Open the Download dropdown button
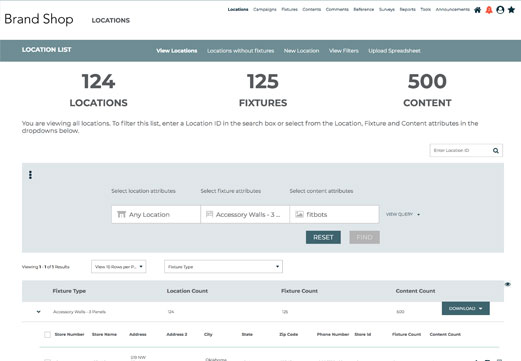Viewport: 521px width, 361px height. point(466,308)
